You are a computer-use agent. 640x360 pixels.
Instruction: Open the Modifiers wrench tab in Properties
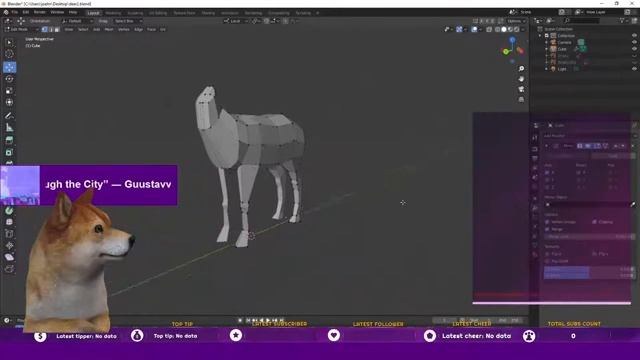[535, 208]
